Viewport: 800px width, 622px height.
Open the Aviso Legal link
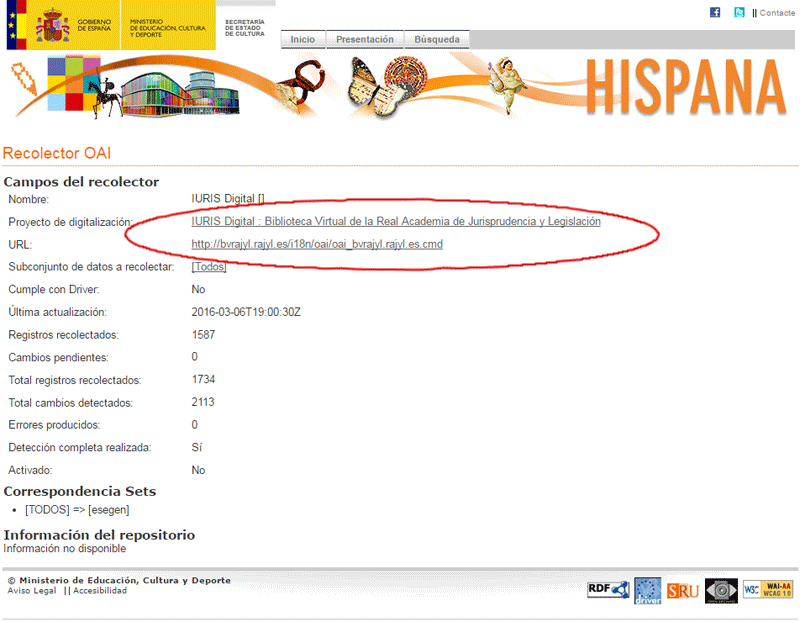point(32,590)
